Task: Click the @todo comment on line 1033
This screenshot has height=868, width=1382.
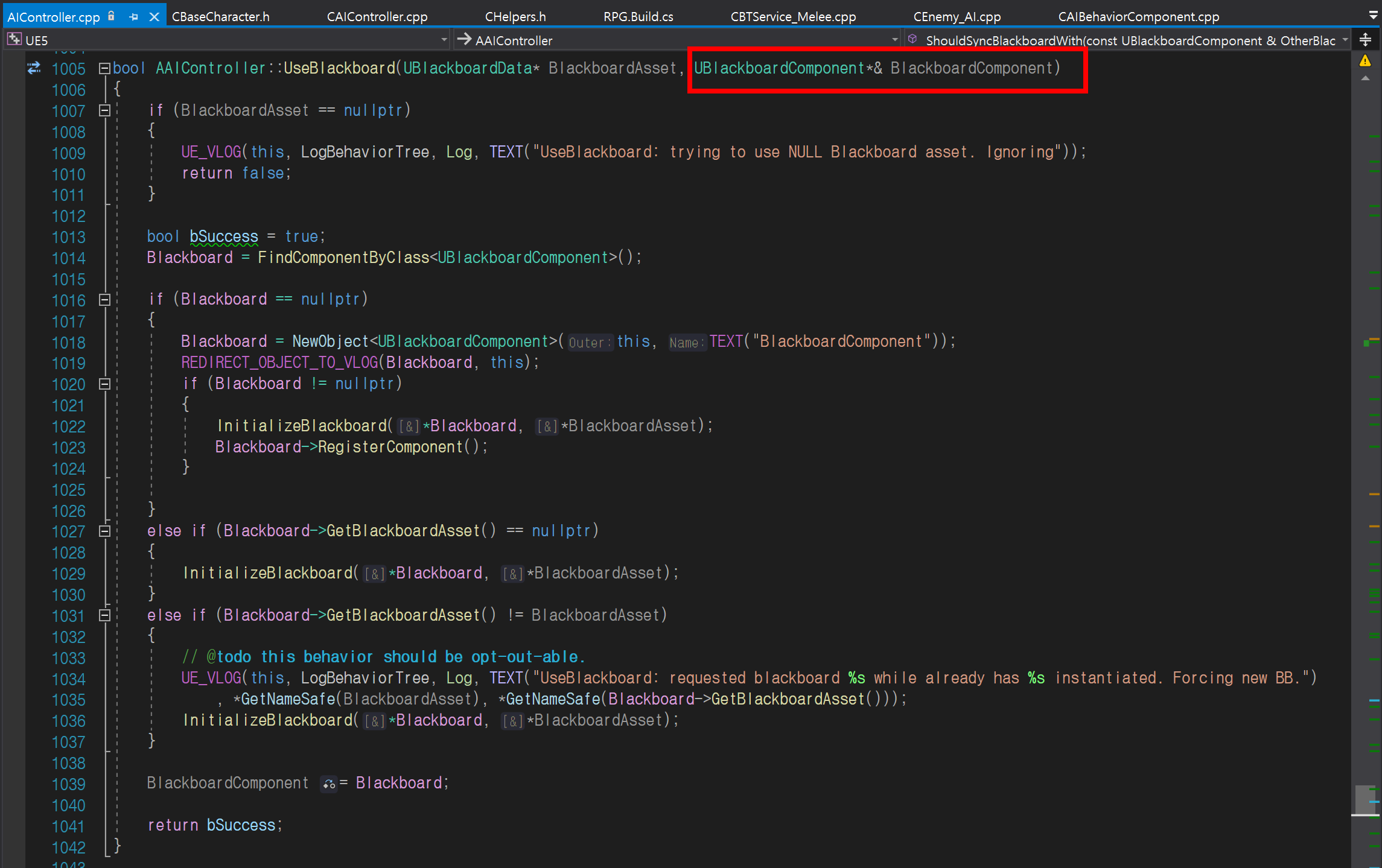Action: [383, 657]
